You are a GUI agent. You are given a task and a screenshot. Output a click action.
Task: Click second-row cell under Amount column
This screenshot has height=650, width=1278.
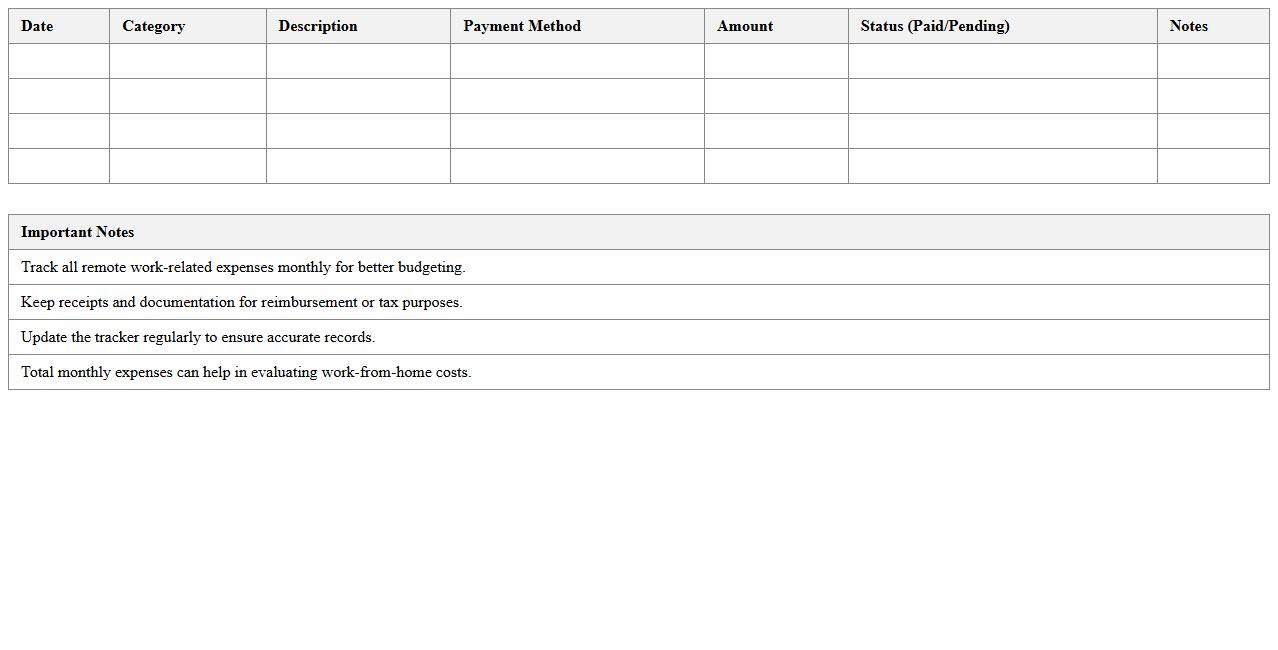(776, 96)
